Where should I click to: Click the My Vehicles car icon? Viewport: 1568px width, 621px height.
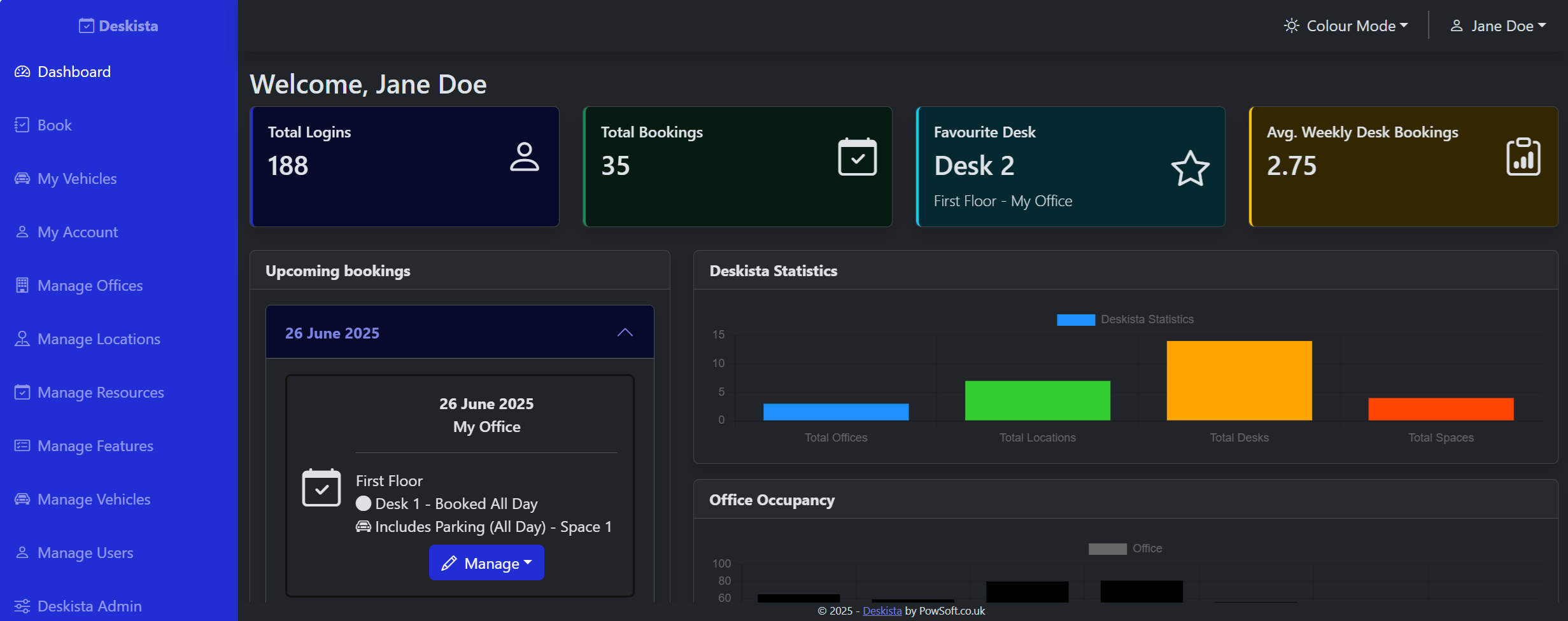(x=22, y=179)
